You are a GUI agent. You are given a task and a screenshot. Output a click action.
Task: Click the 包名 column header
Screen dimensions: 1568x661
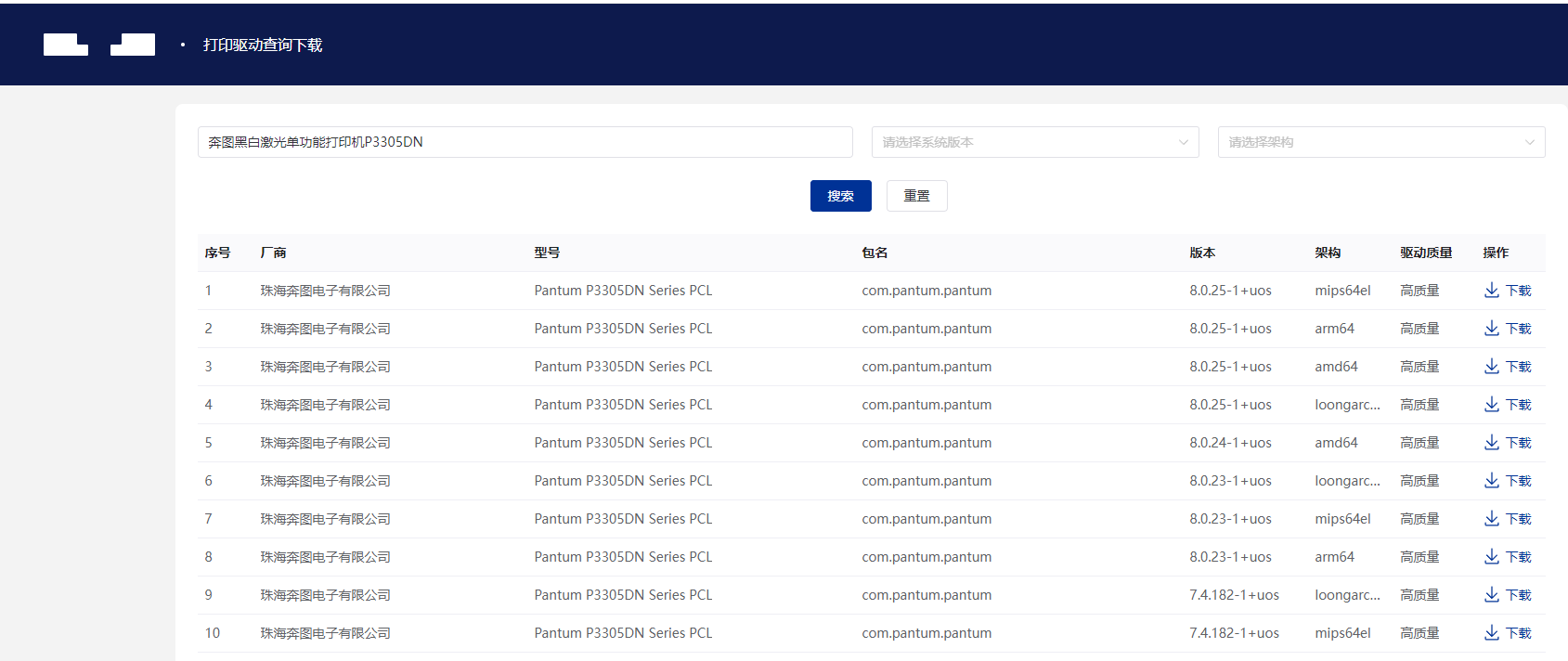(x=875, y=253)
